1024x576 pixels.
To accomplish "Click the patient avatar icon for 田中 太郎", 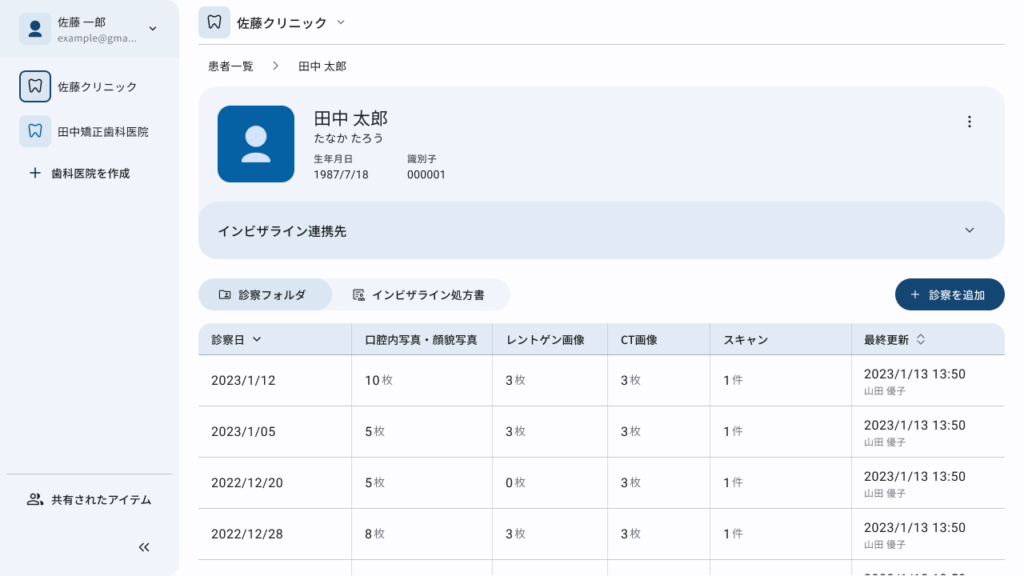I will 256,144.
